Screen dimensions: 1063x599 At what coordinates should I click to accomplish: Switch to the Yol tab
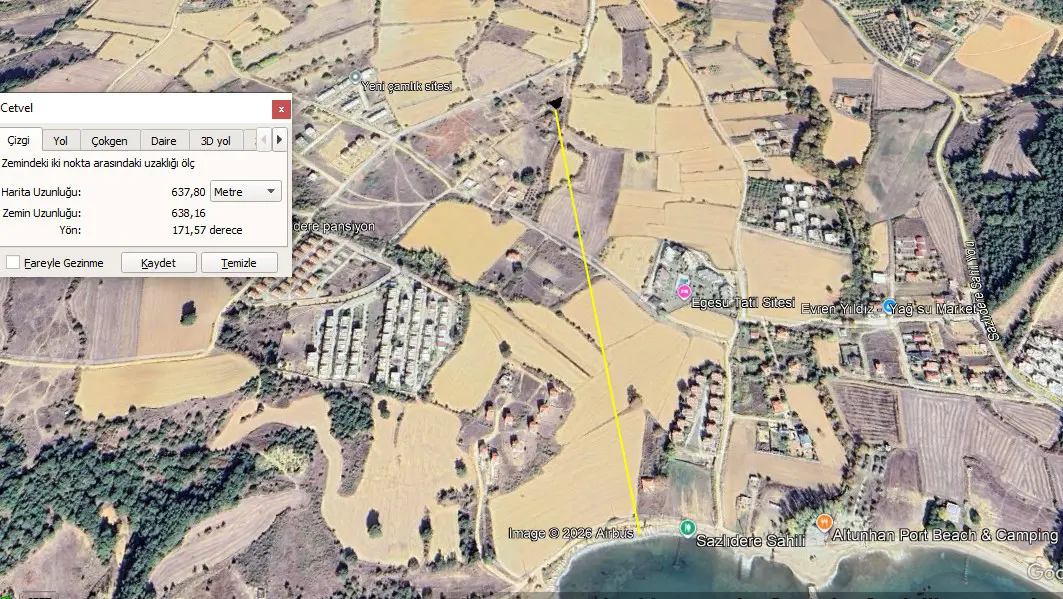click(60, 141)
